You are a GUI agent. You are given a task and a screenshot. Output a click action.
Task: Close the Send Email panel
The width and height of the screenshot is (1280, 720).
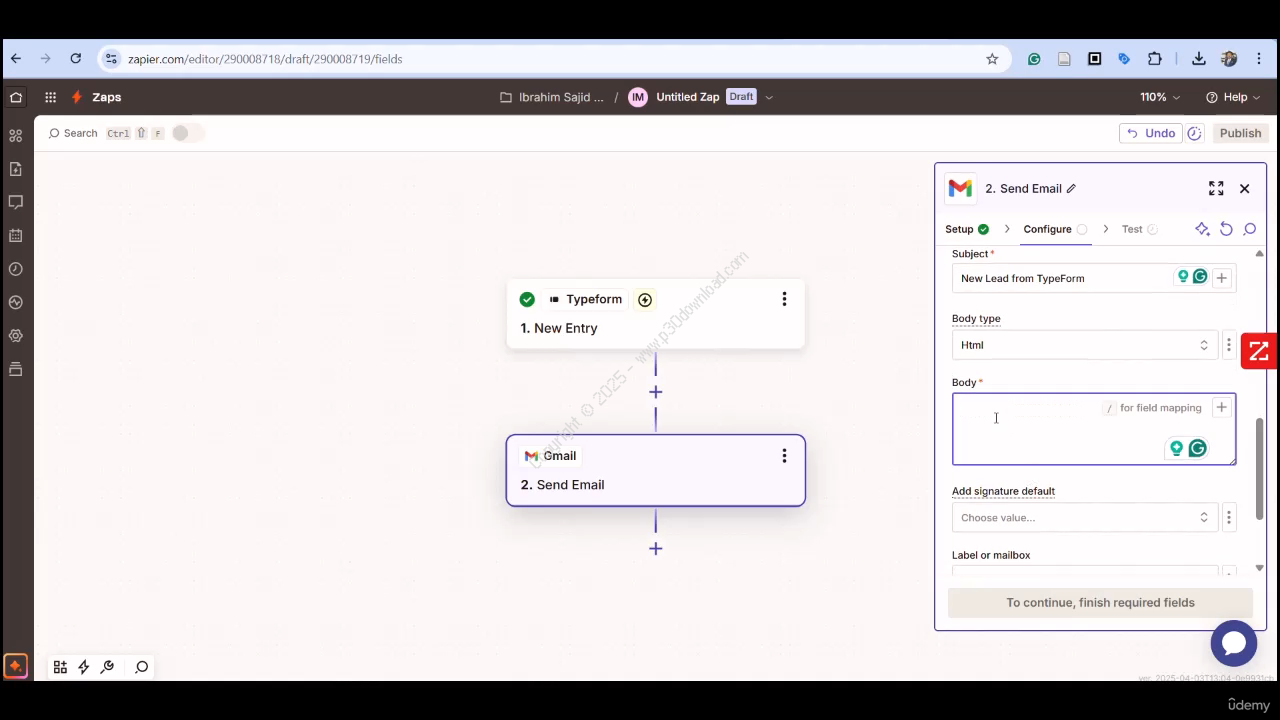pyautogui.click(x=1244, y=188)
